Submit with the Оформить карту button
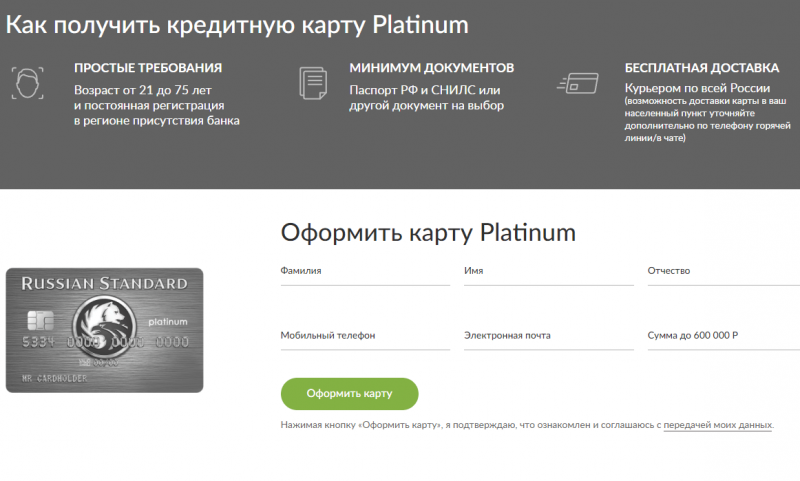 [349, 394]
